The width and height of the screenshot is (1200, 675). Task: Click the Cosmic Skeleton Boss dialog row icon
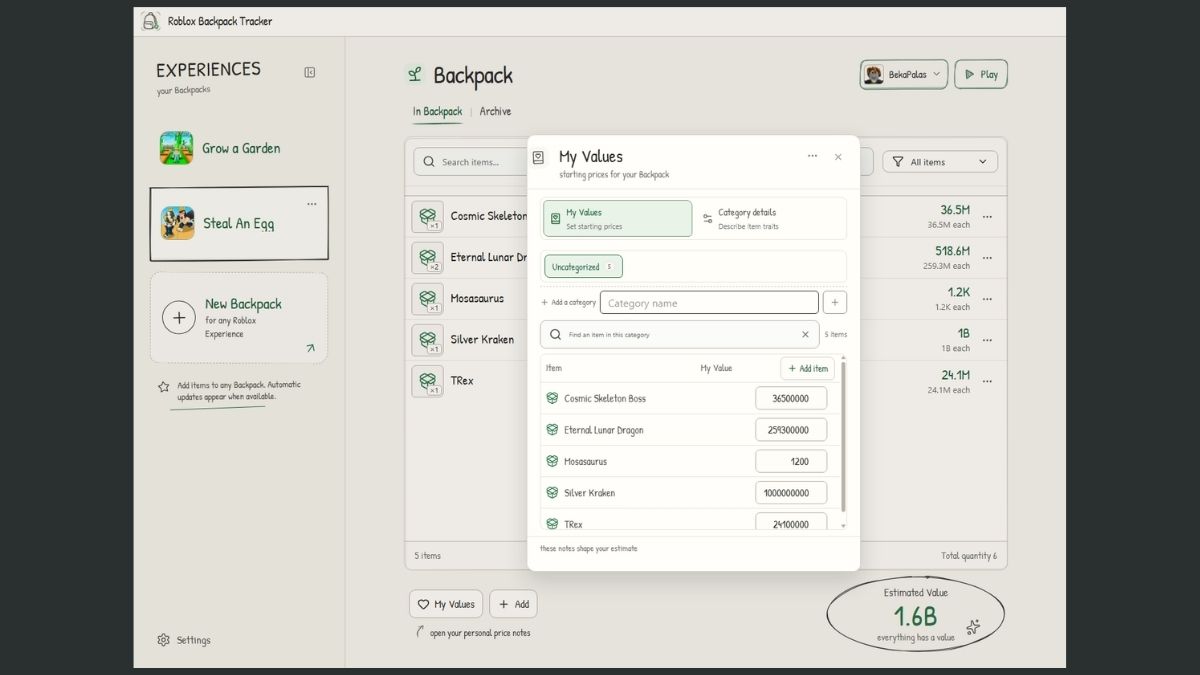coord(552,399)
